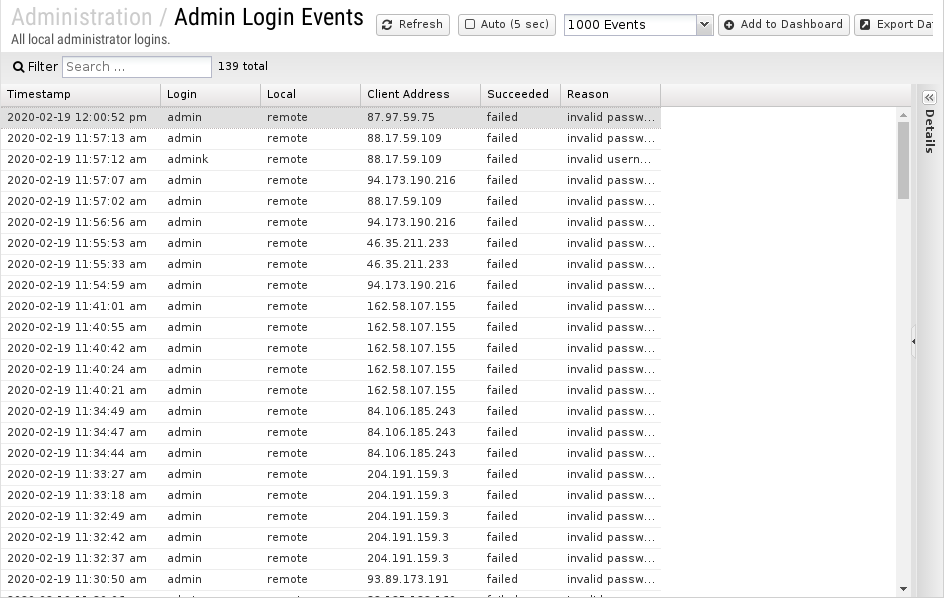Expand the Details panel double-chevron icon
This screenshot has width=944, height=598.
coord(930,98)
